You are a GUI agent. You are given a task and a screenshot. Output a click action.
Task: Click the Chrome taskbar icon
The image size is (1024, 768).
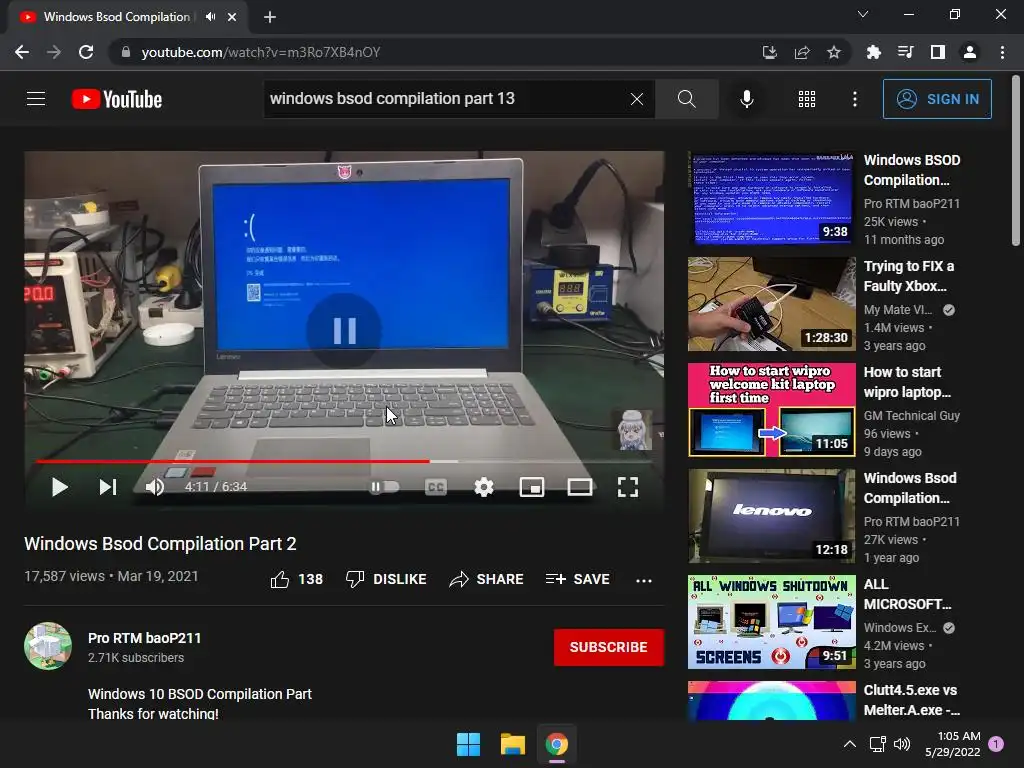pyautogui.click(x=557, y=744)
